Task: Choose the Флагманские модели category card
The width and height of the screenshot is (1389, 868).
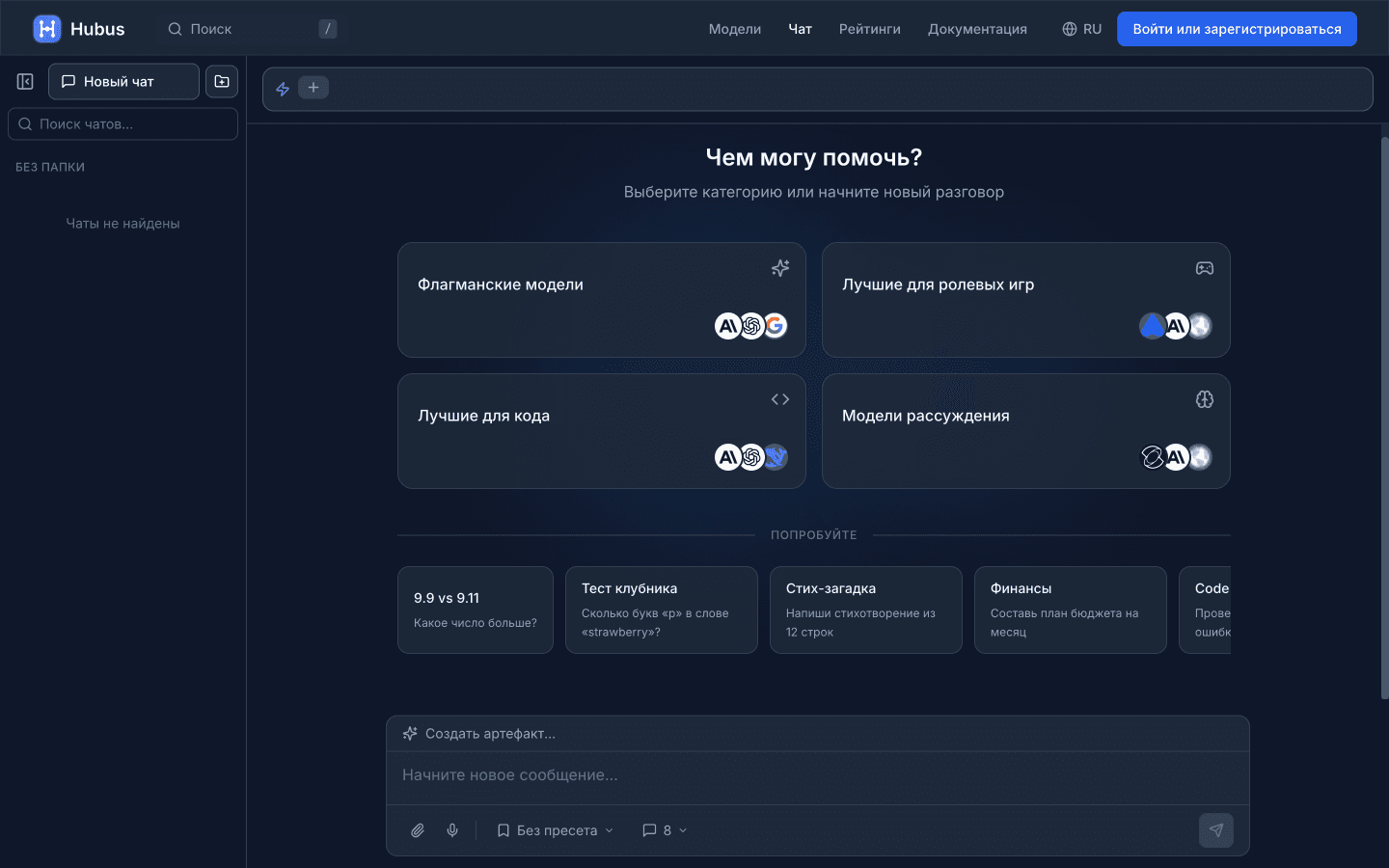Action: point(602,300)
